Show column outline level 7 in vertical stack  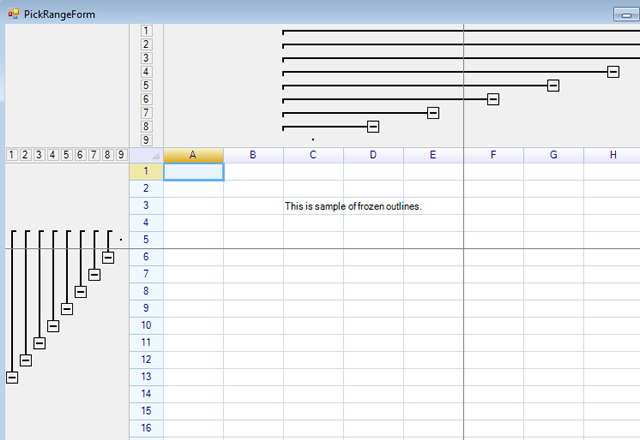coord(147,113)
